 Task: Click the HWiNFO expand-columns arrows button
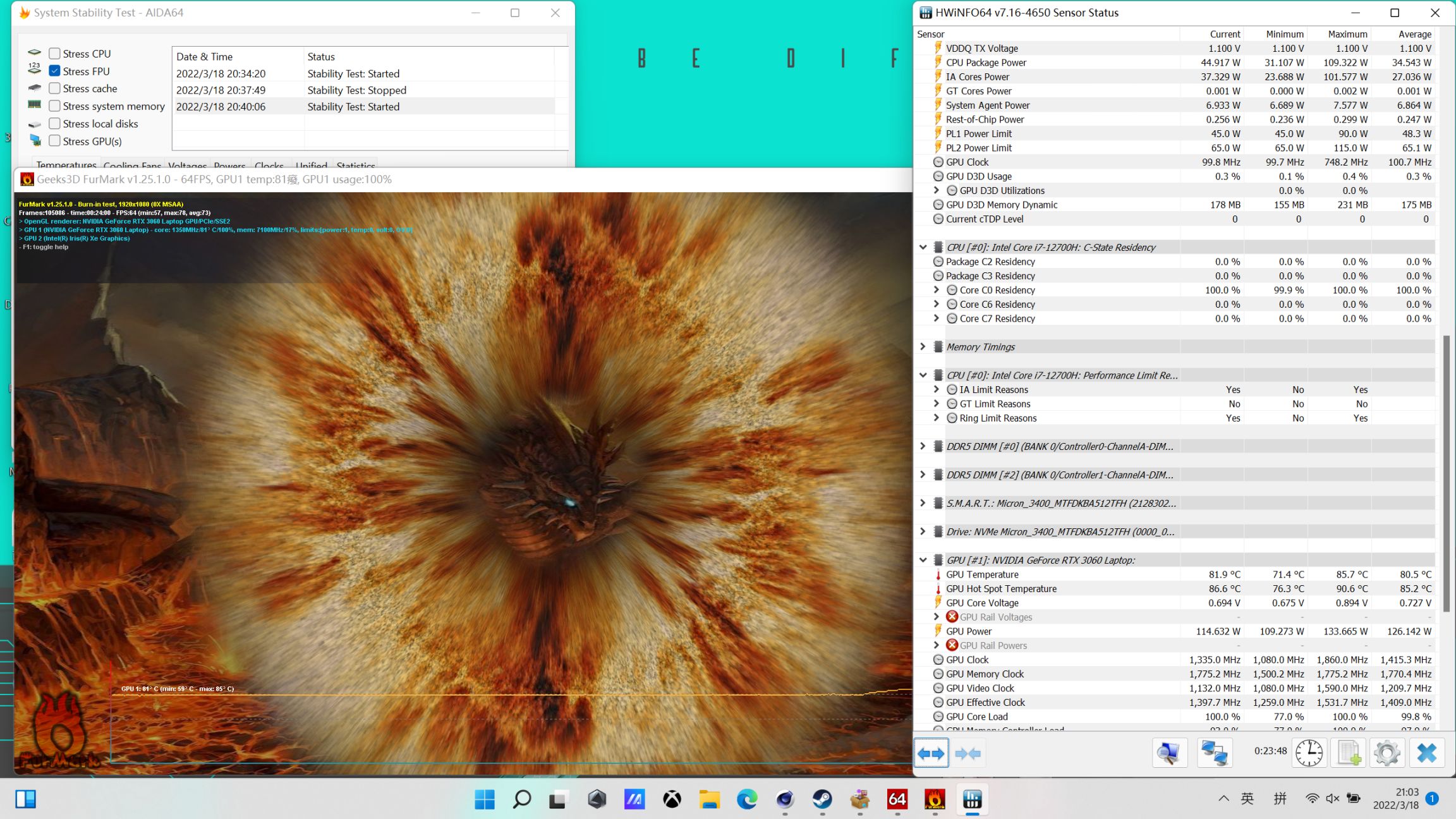(x=931, y=753)
